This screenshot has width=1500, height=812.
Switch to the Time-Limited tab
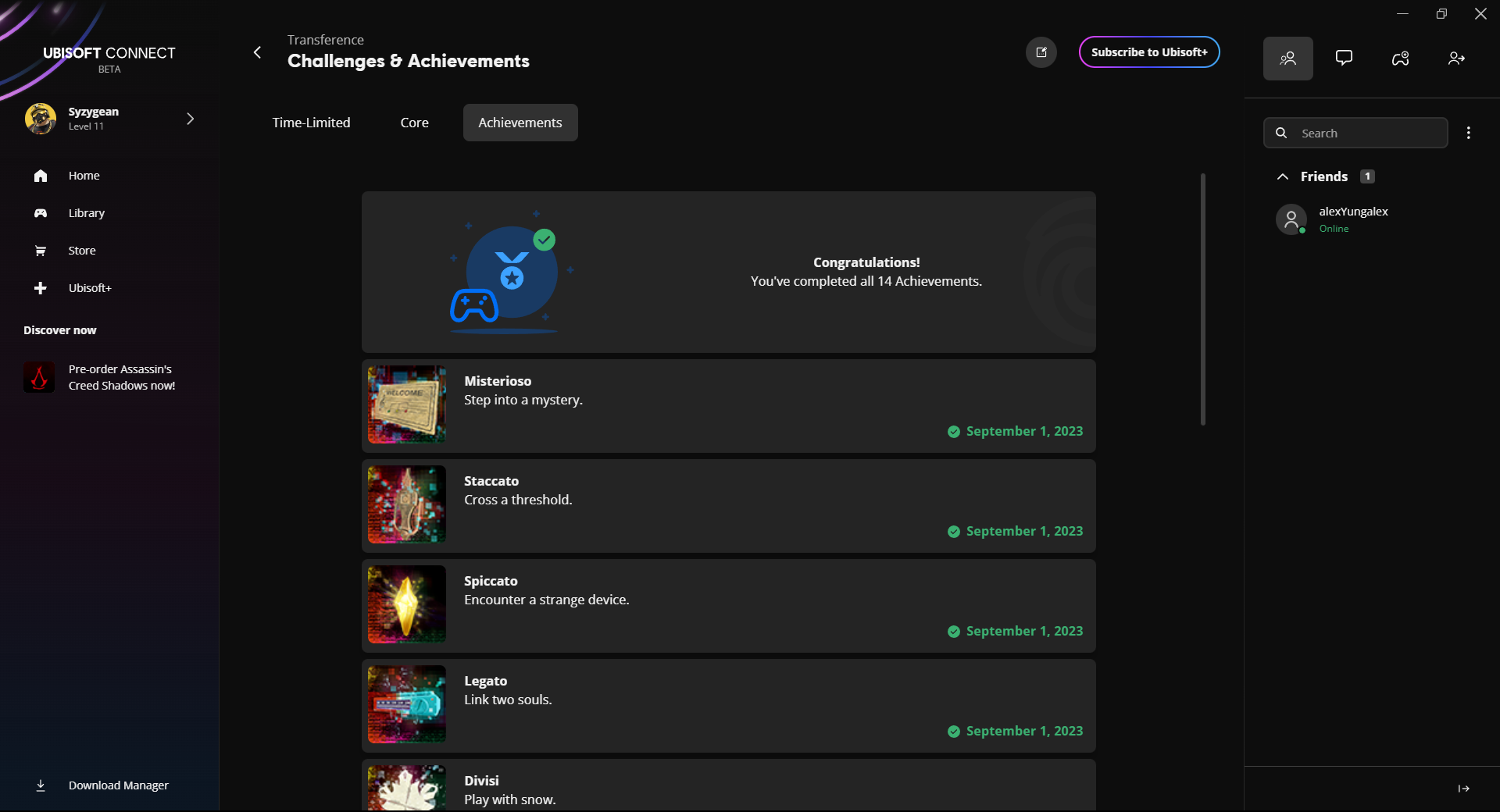311,123
